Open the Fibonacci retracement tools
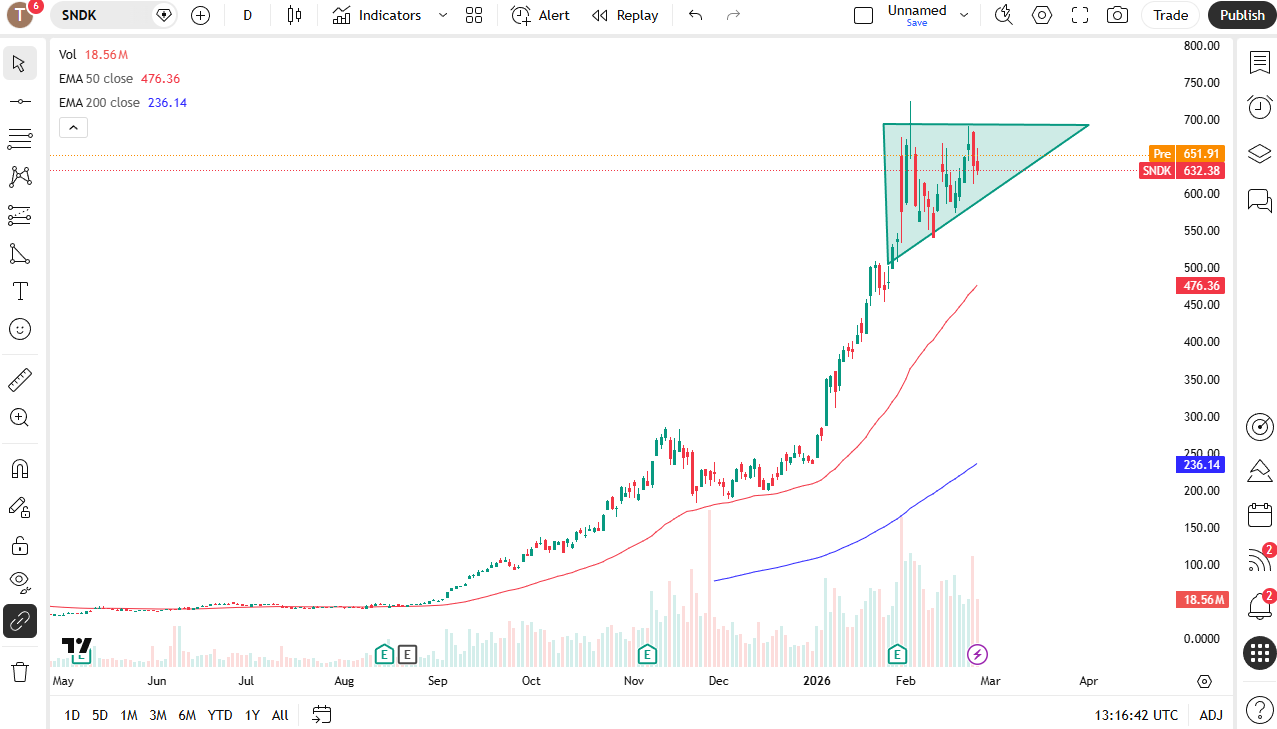This screenshot has height=729, width=1277. click(19, 139)
